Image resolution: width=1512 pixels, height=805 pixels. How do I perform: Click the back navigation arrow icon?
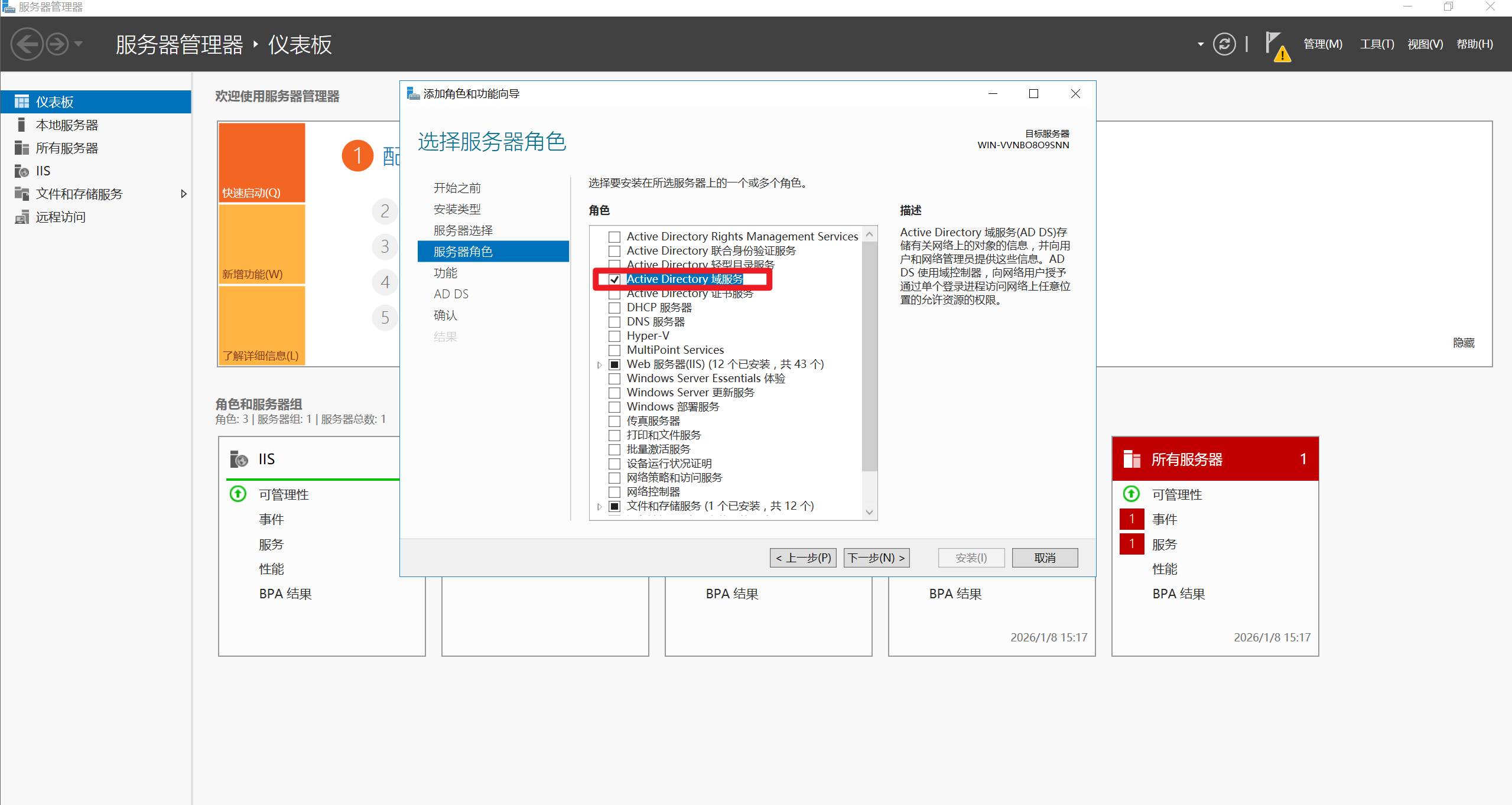click(27, 44)
